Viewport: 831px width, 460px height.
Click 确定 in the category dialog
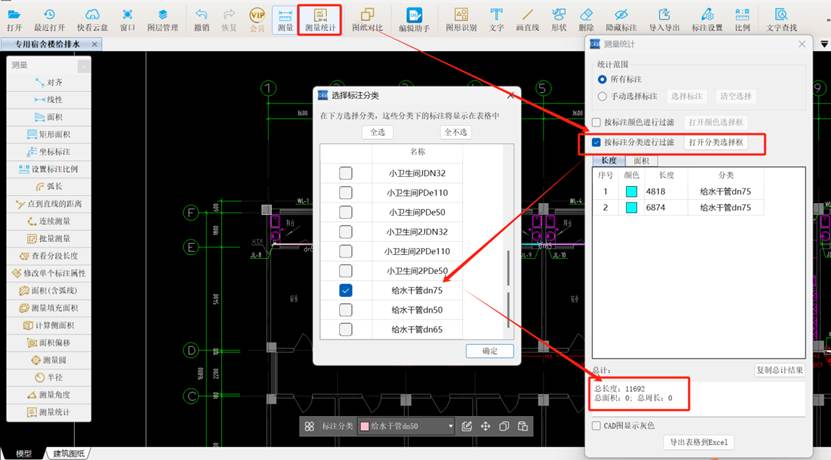coord(490,351)
